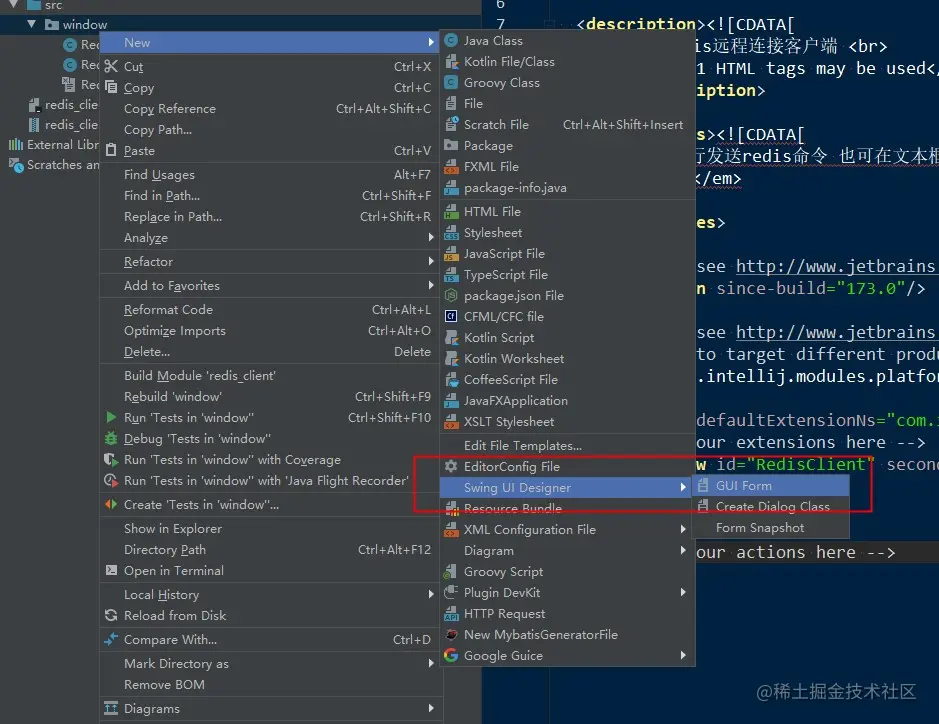Image resolution: width=939 pixels, height=724 pixels.
Task: Click the Paste clipboard icon
Action: point(111,150)
